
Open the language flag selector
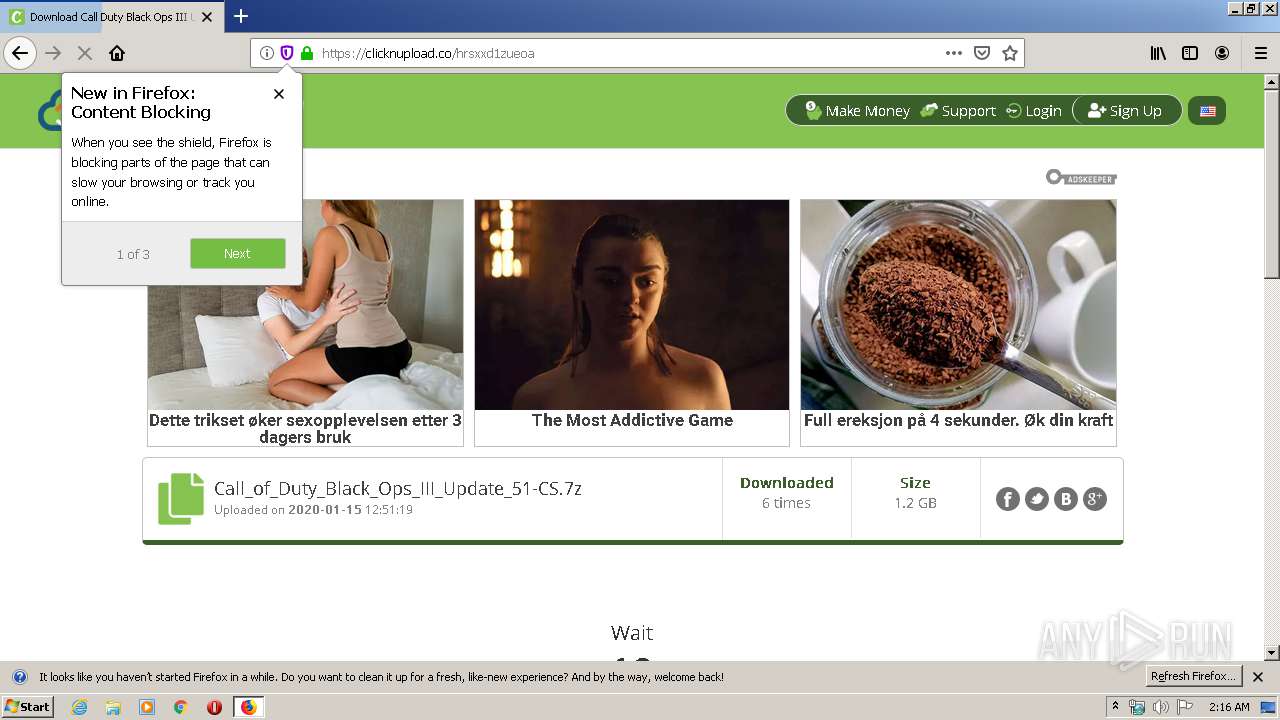coord(1207,111)
